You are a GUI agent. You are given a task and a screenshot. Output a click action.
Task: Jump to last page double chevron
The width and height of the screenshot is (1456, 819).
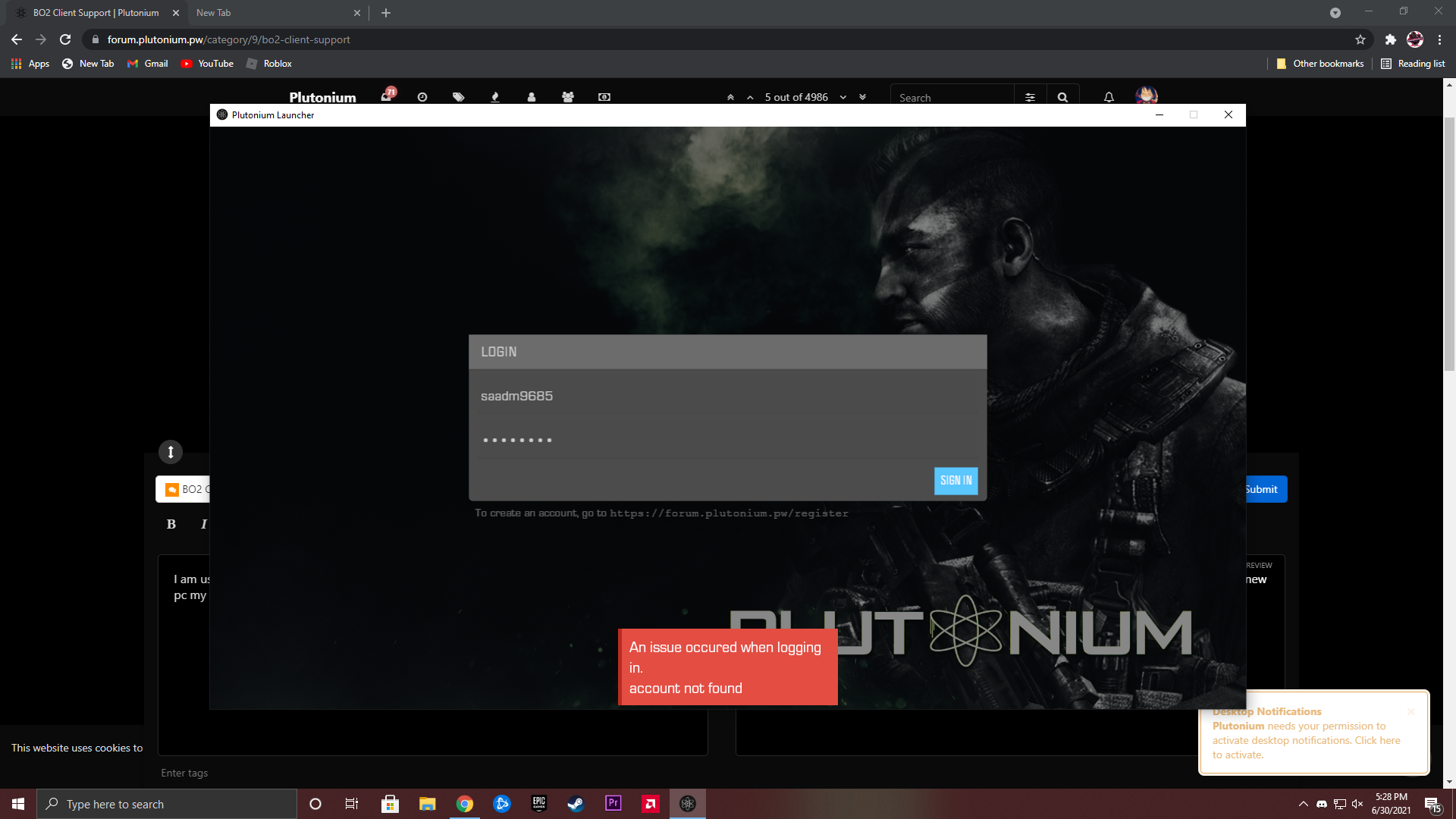click(862, 97)
